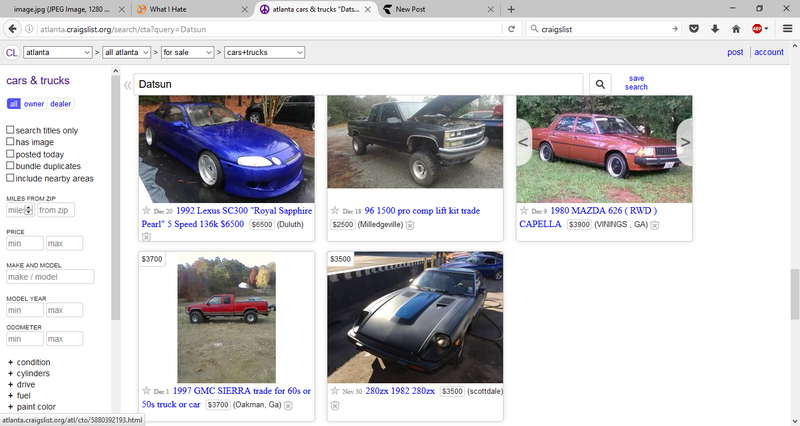
Task: Check the posted today filter
Action: point(10,154)
